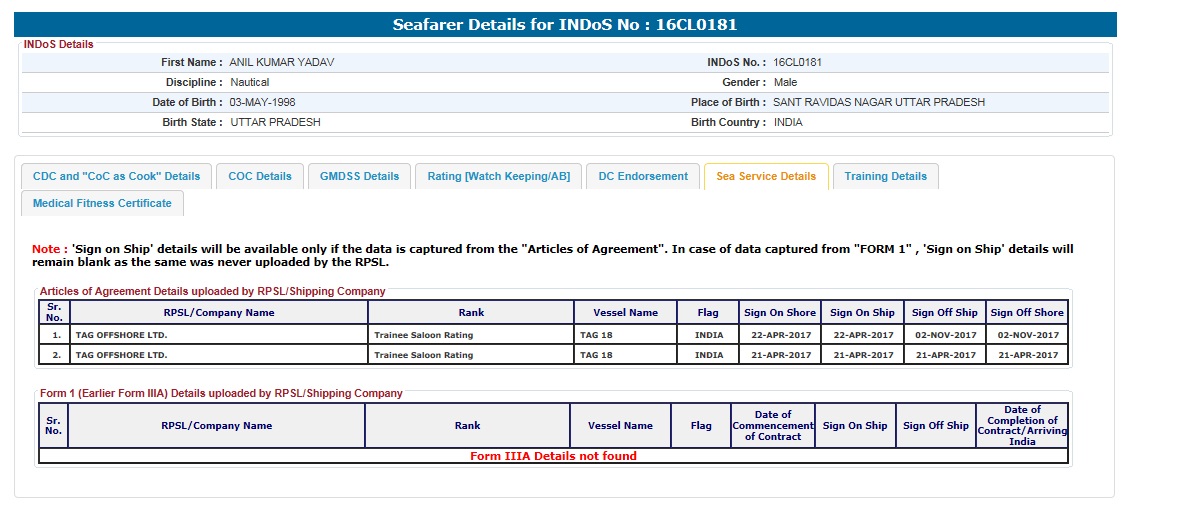Click Trainee Saloon Rating in row 2
Screen dimensions: 1180x515
(x=423, y=355)
